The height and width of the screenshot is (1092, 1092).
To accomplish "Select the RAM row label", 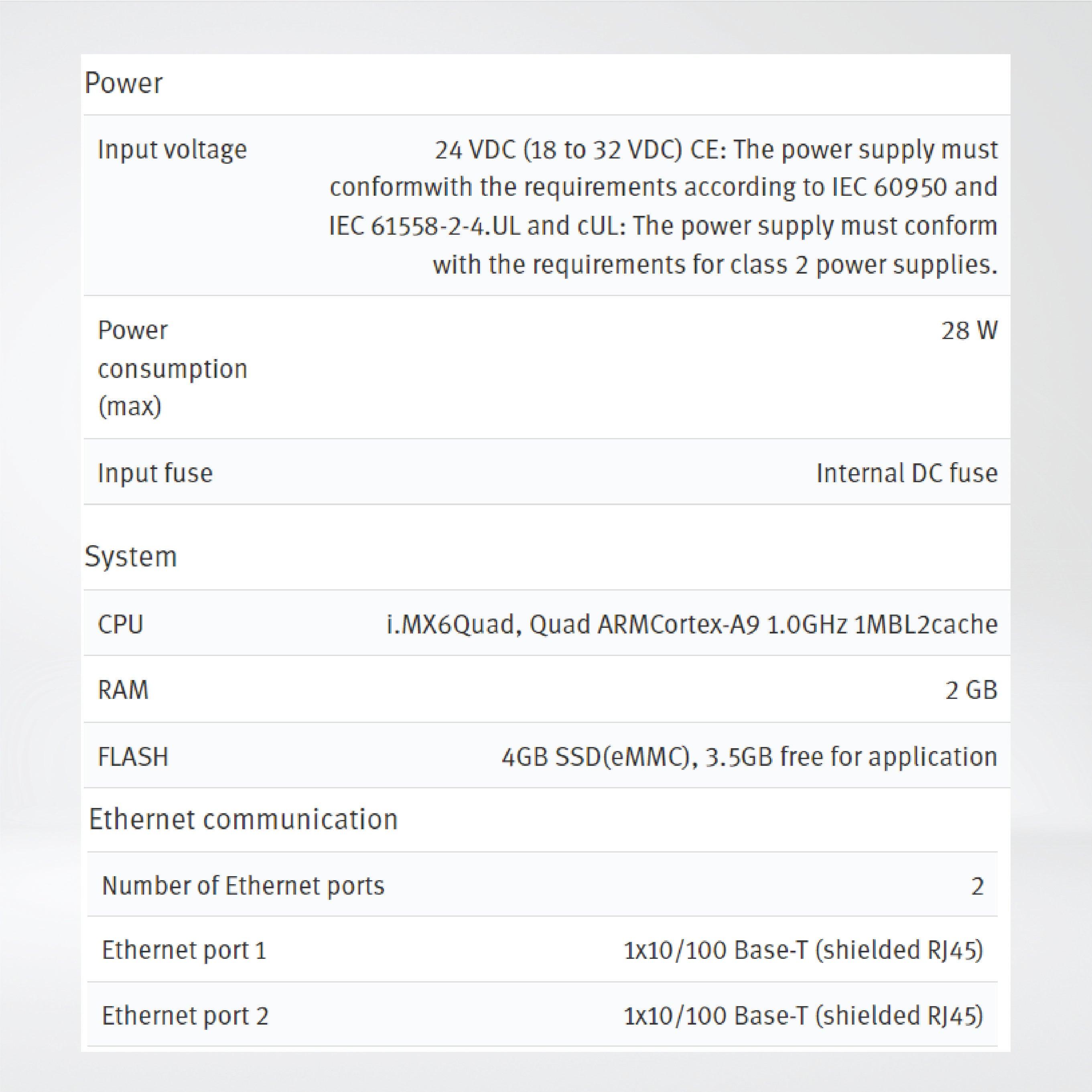I will tap(123, 690).
